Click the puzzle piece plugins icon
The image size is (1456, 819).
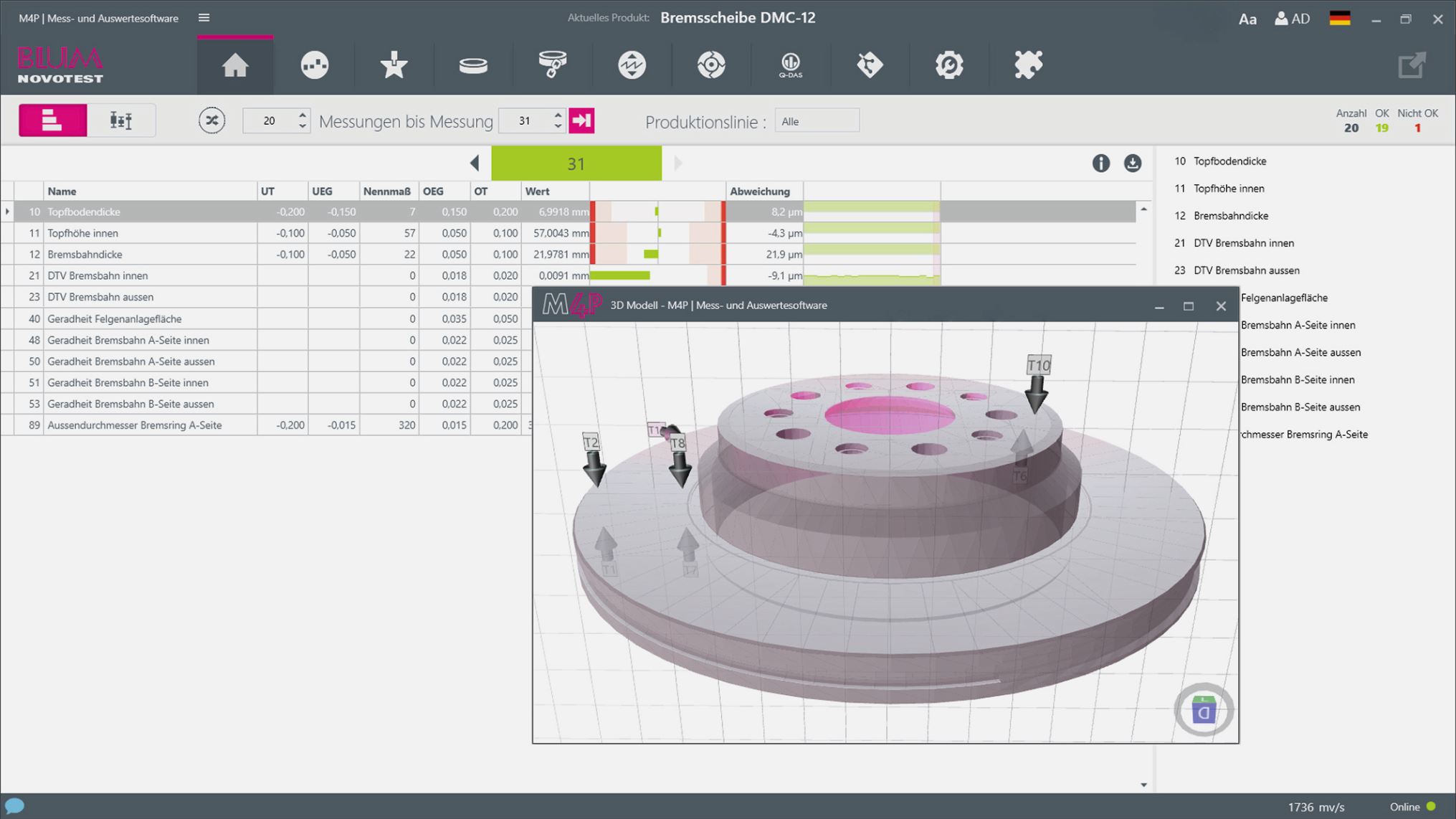click(1028, 65)
